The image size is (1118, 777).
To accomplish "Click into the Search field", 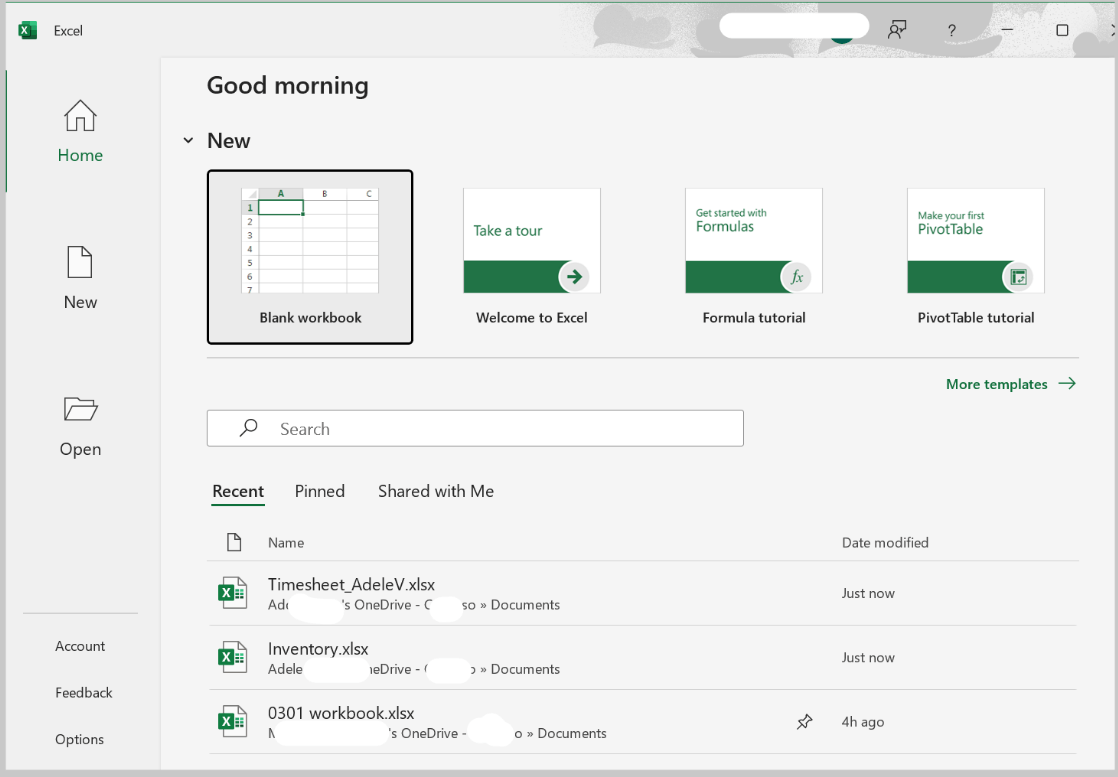I will coord(475,428).
